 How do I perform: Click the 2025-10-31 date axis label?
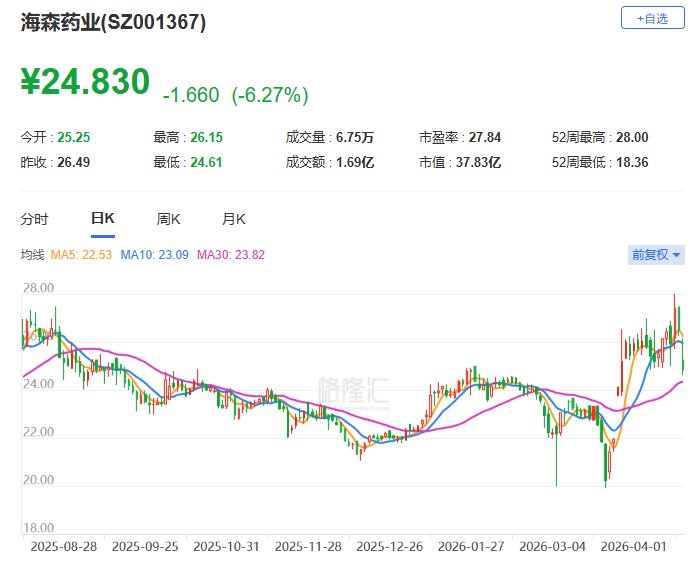[226, 547]
